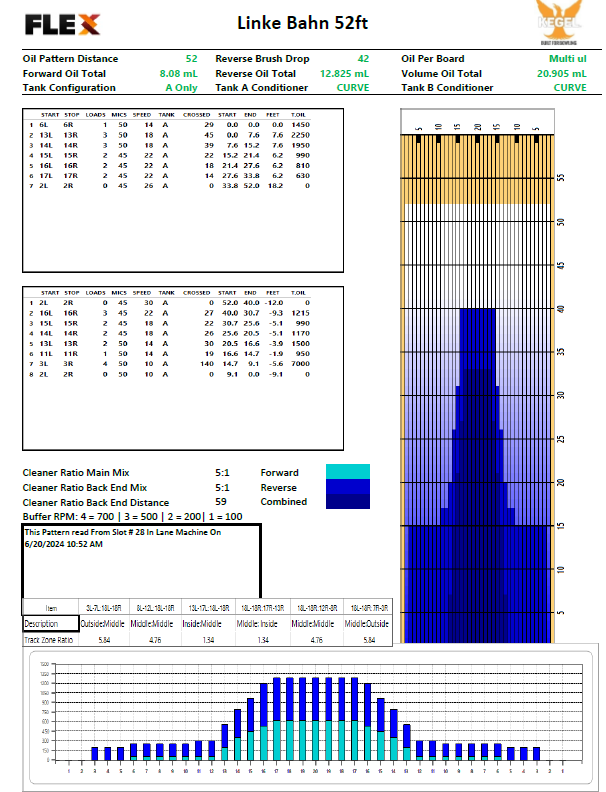Click the Reverse Oil Total value 12.825 mL
Viewport: 606px width, 792px height.
click(344, 73)
